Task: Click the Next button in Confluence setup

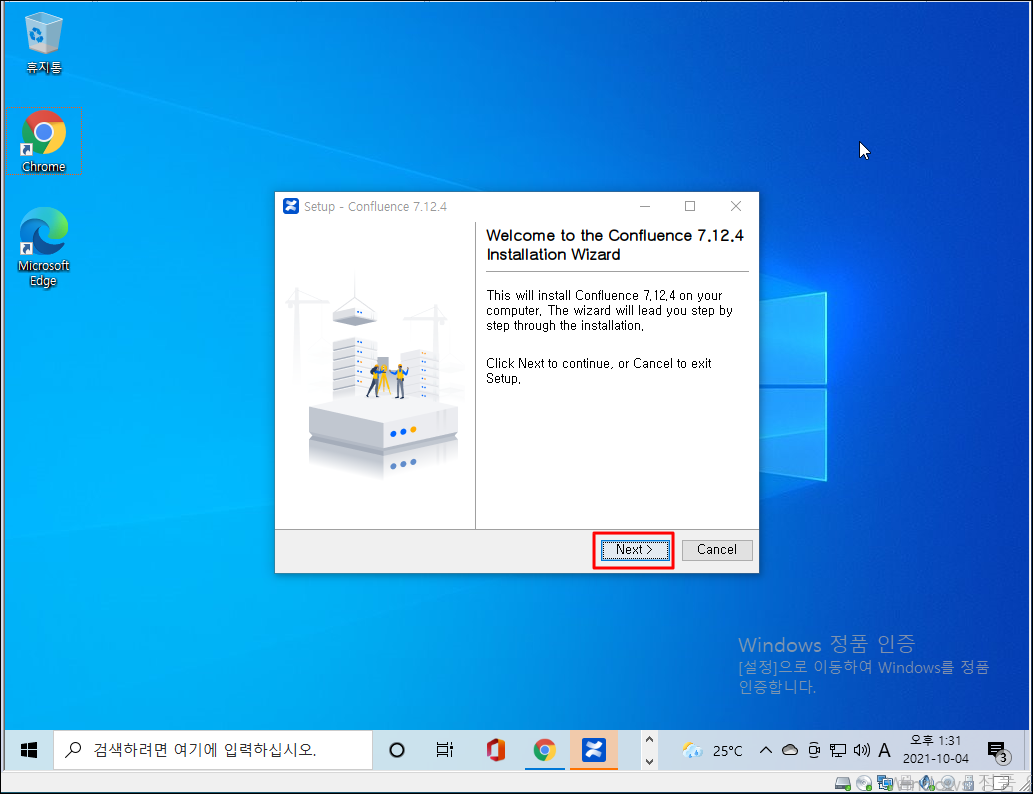Action: click(x=634, y=550)
